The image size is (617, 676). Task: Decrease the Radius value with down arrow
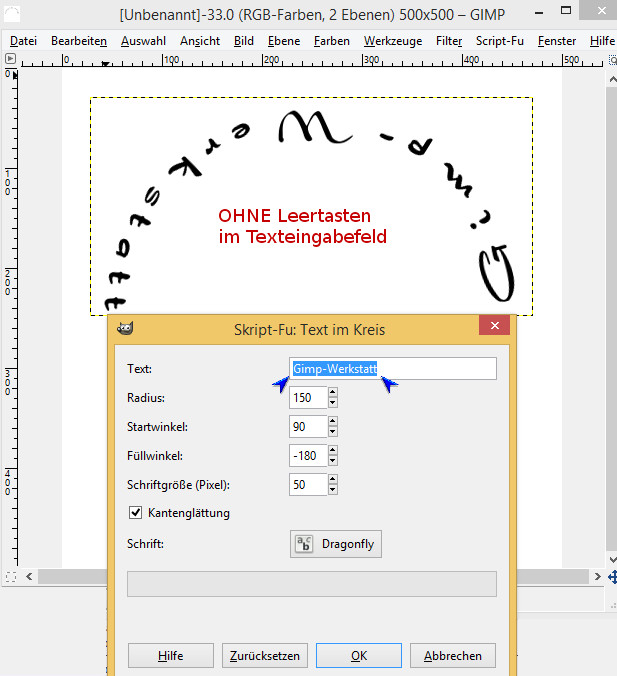[x=332, y=403]
